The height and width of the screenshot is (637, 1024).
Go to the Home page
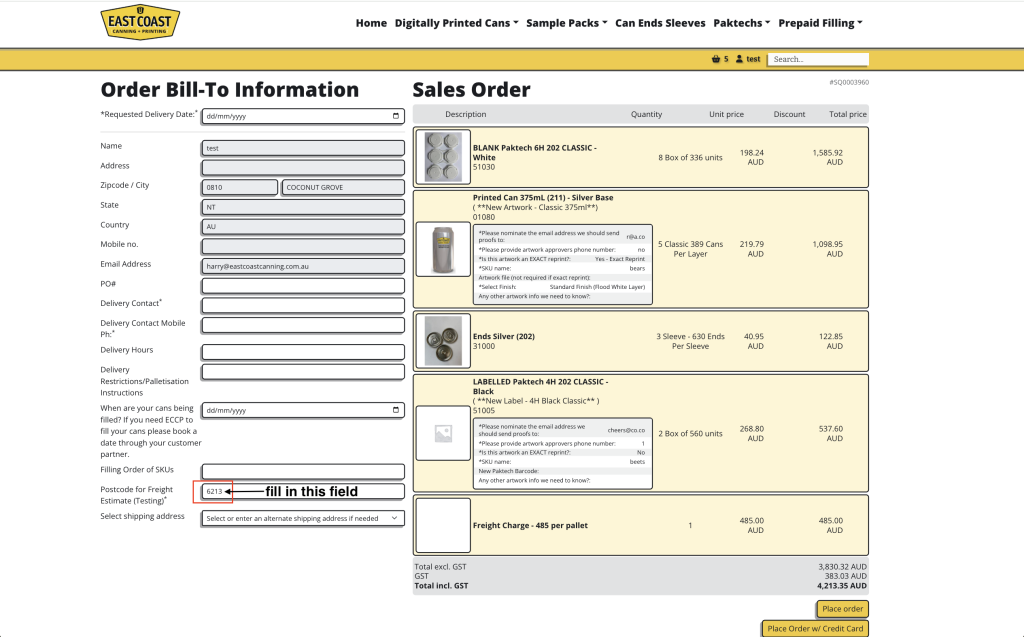(371, 23)
